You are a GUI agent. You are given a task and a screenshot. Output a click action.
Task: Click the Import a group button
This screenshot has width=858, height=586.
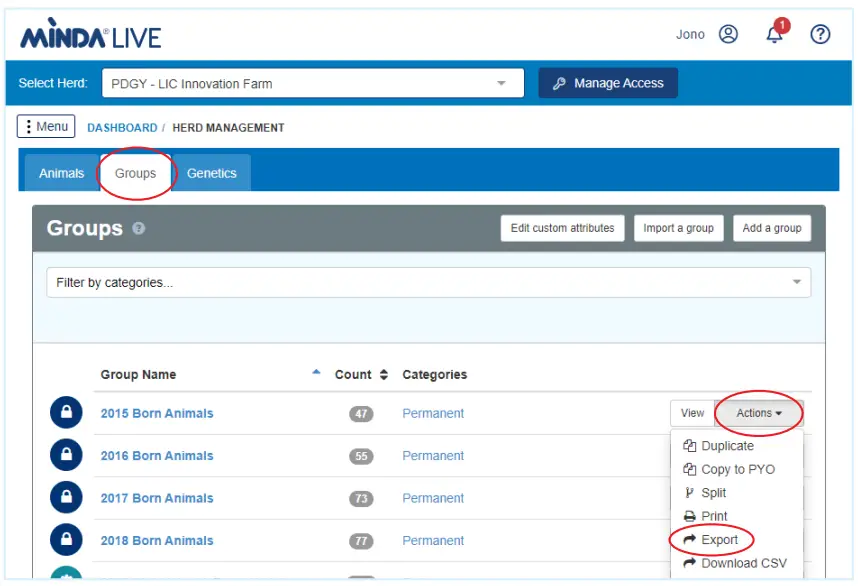pyautogui.click(x=679, y=228)
